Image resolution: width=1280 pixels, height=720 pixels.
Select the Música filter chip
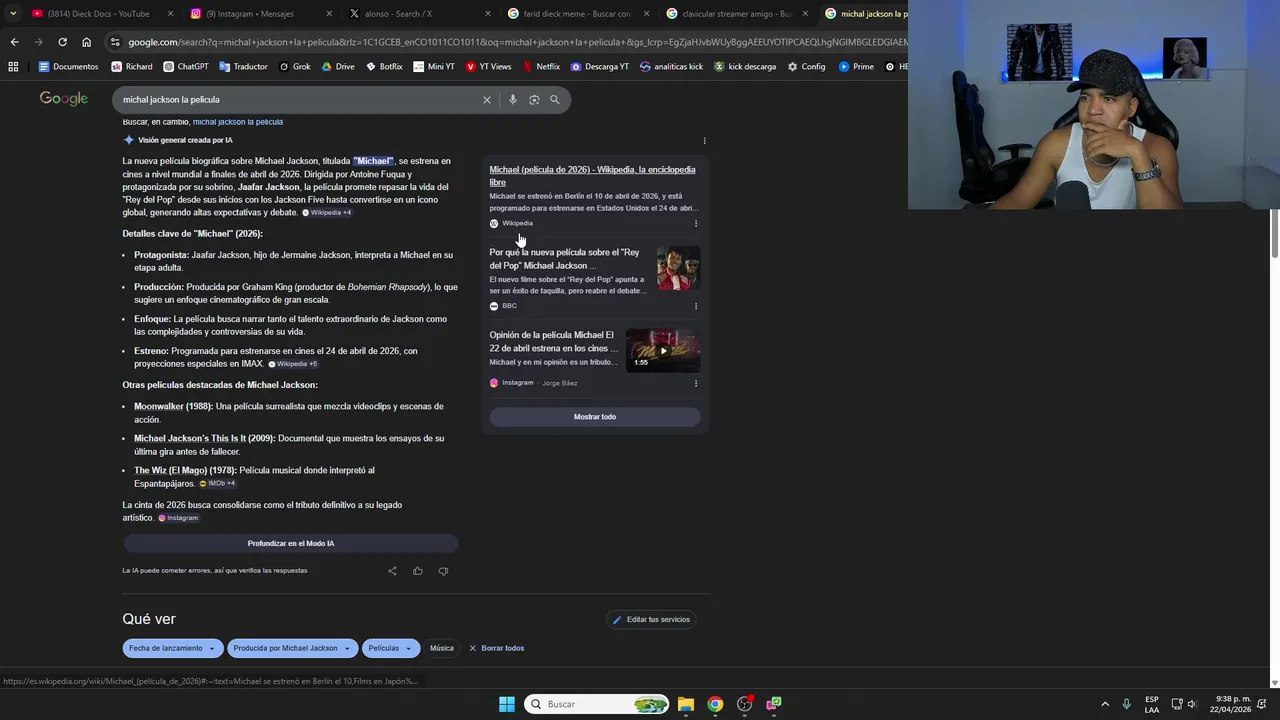point(442,648)
